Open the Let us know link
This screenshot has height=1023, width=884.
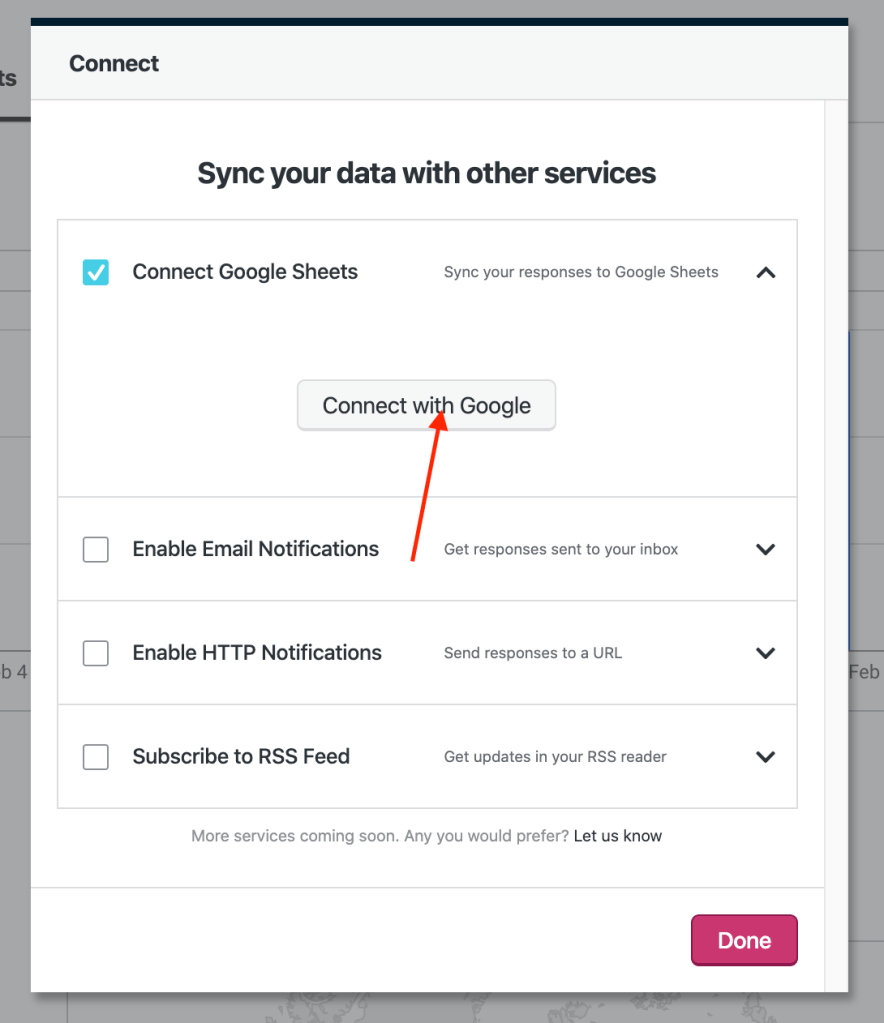point(617,836)
